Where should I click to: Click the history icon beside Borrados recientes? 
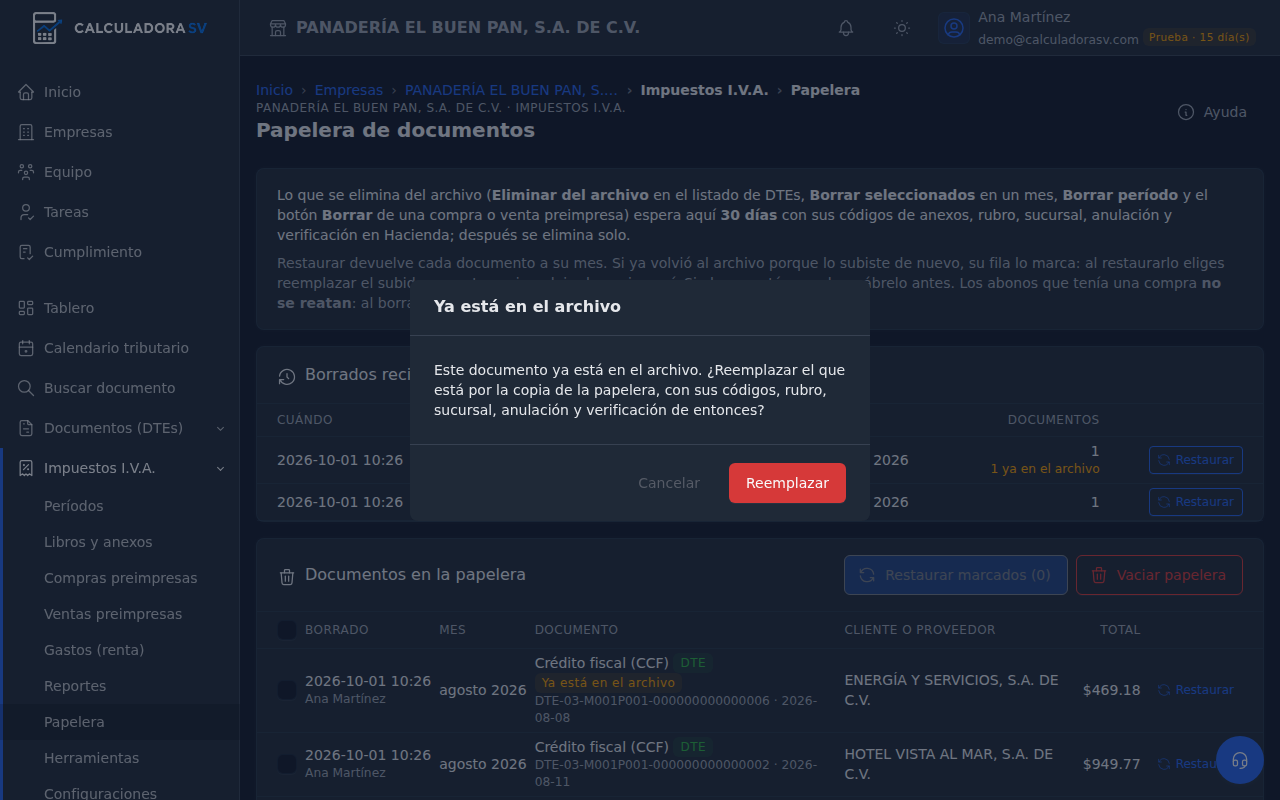point(287,376)
